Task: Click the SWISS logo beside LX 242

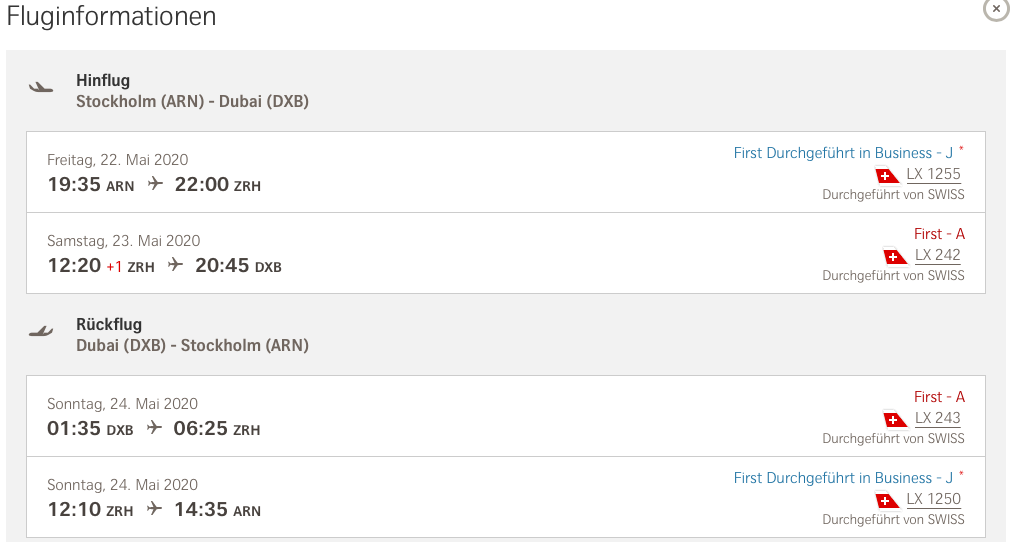Action: pyautogui.click(x=895, y=256)
